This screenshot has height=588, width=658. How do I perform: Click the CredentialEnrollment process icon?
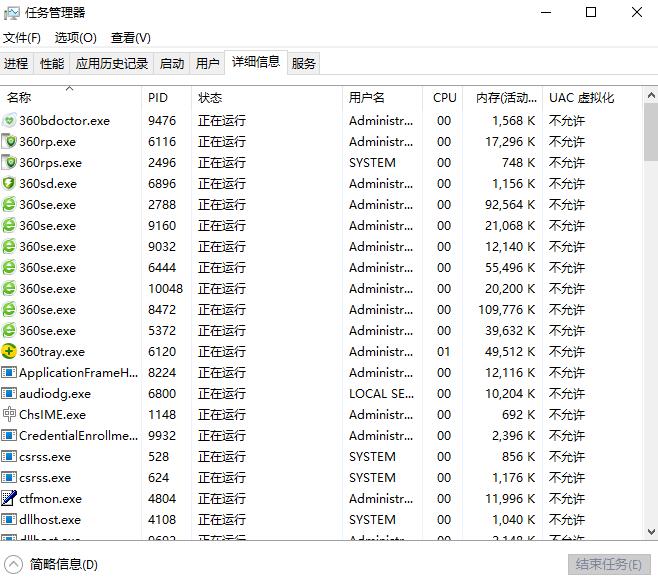[x=9, y=436]
